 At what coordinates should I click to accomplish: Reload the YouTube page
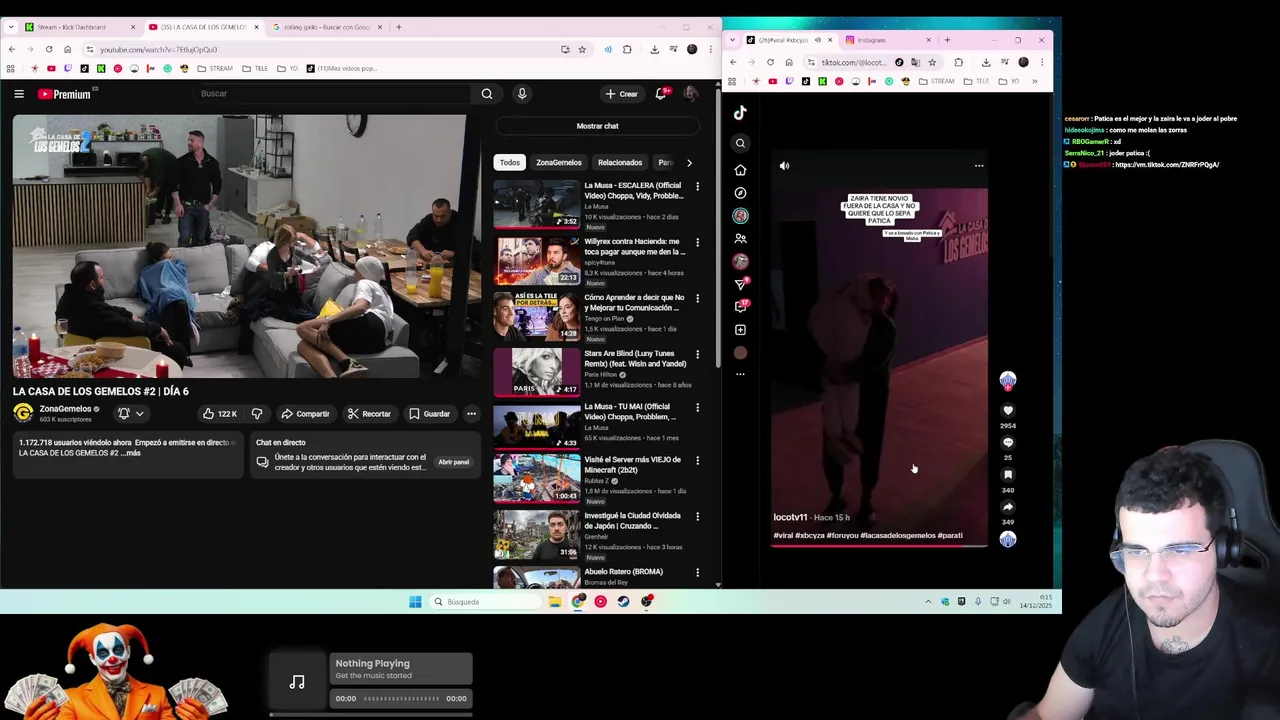click(49, 49)
